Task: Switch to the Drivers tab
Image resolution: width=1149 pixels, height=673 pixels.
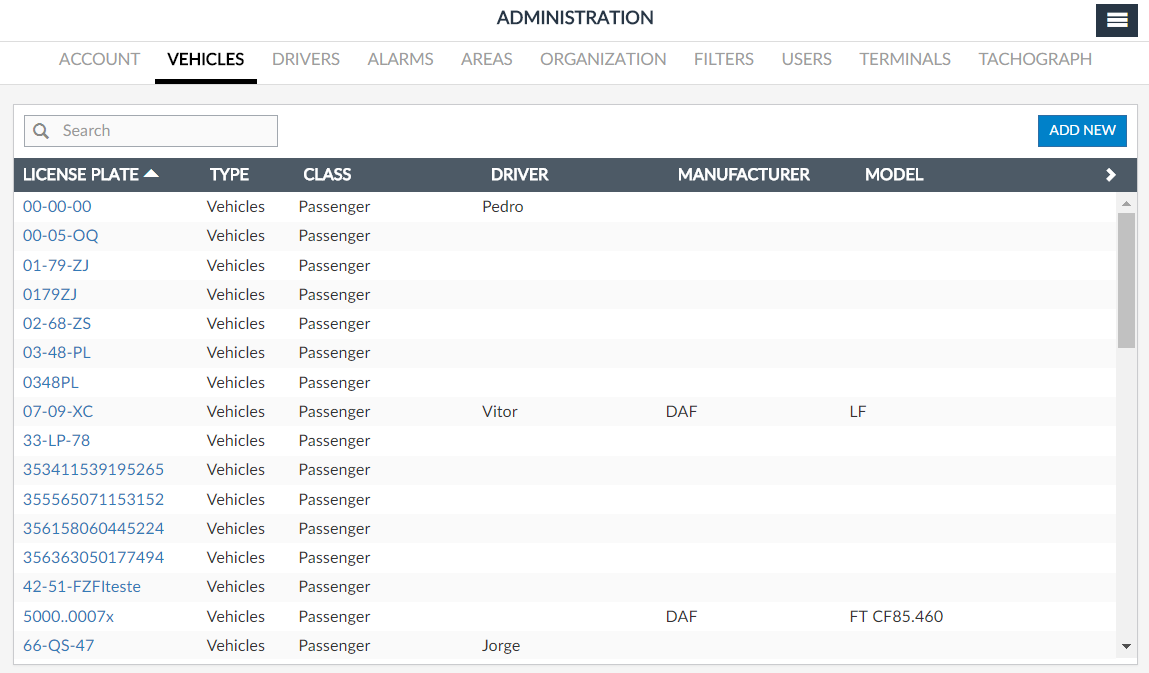Action: [x=306, y=59]
